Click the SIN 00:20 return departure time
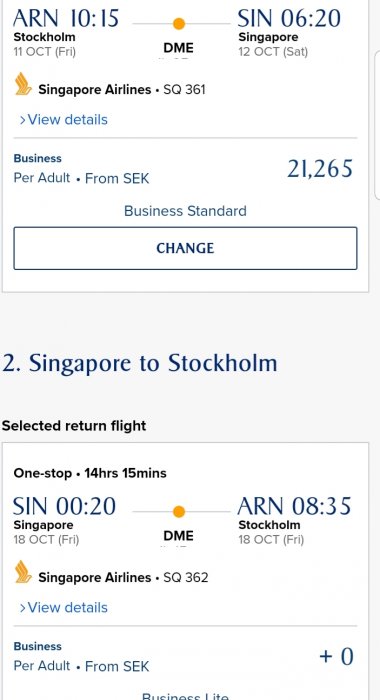Viewport: 380px width, 700px height. [x=65, y=506]
